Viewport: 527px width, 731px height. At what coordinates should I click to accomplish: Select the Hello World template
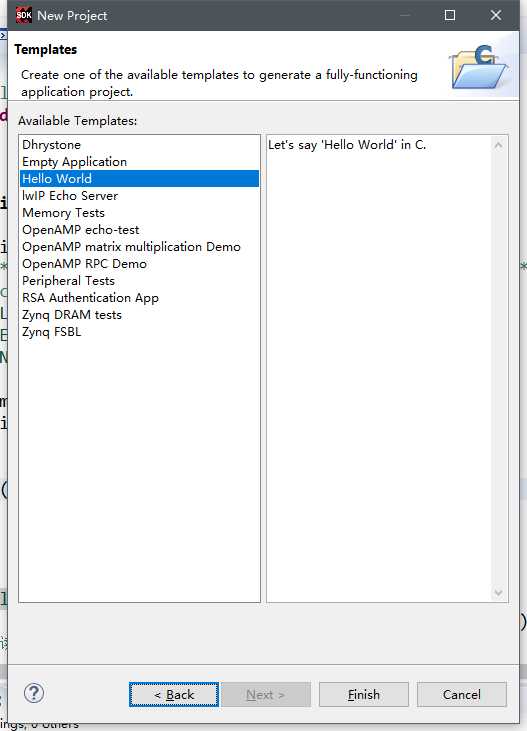(139, 179)
